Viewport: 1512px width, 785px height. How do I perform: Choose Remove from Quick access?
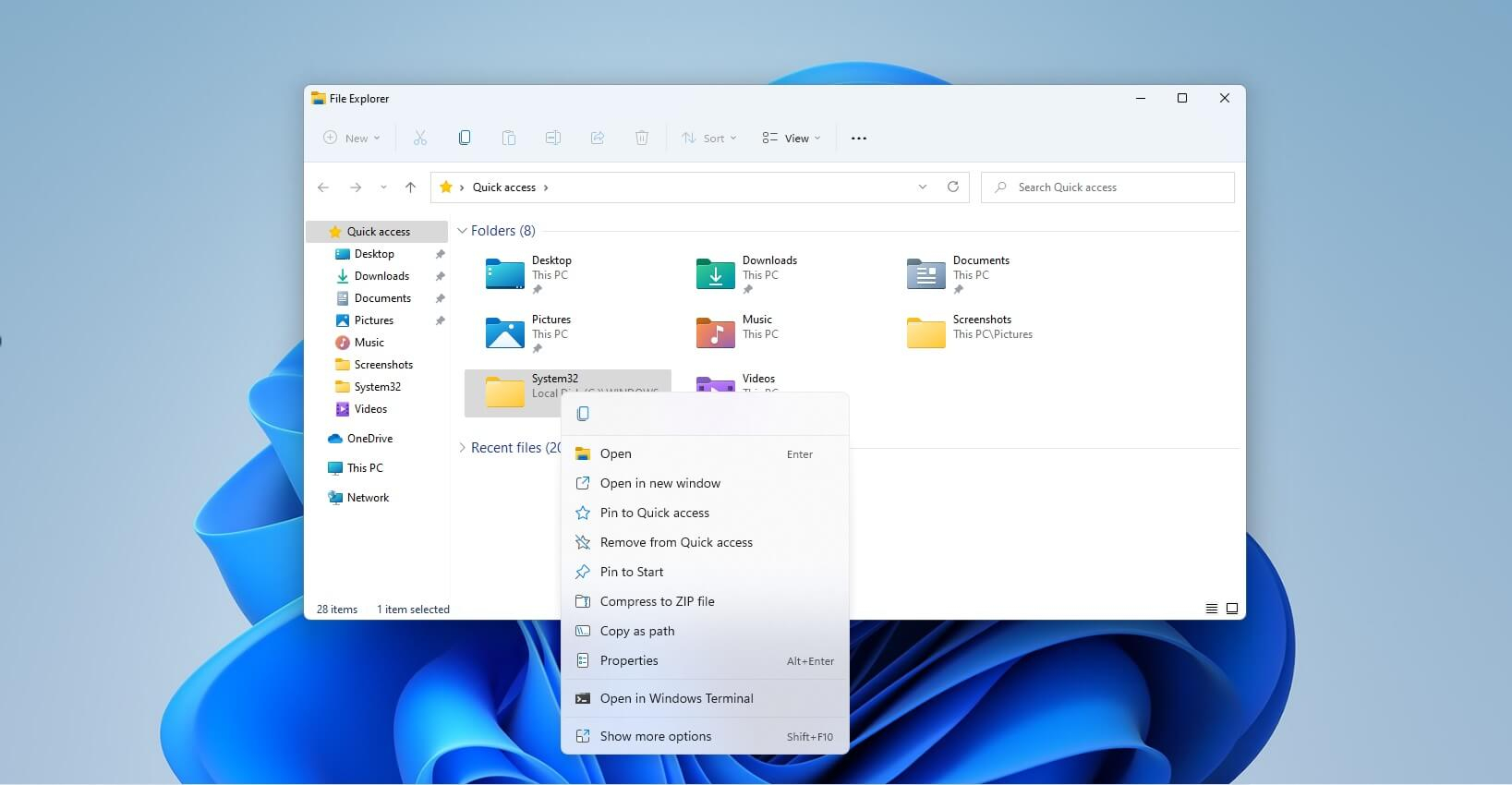point(676,542)
